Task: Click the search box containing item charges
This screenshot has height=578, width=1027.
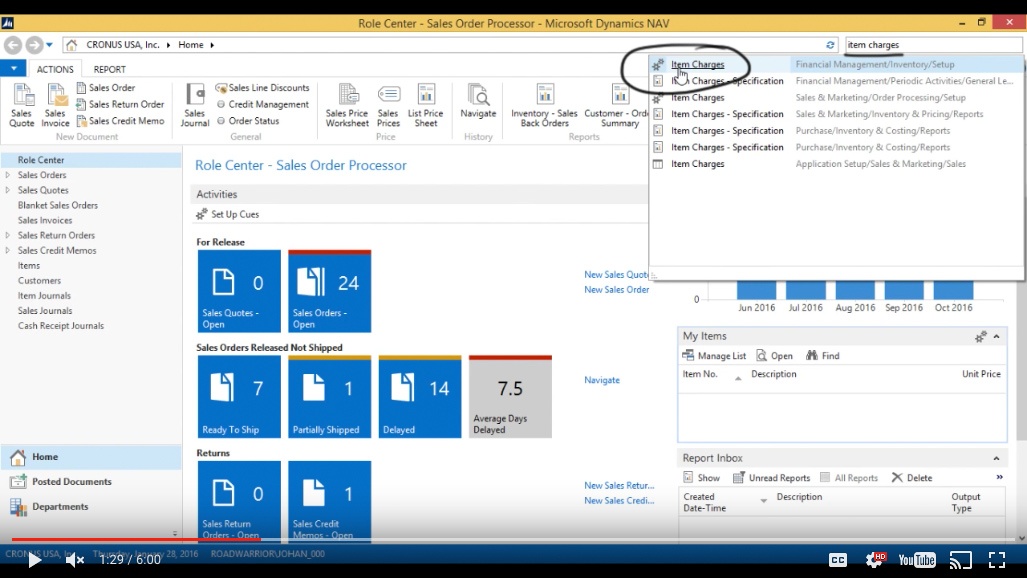Action: [x=933, y=45]
